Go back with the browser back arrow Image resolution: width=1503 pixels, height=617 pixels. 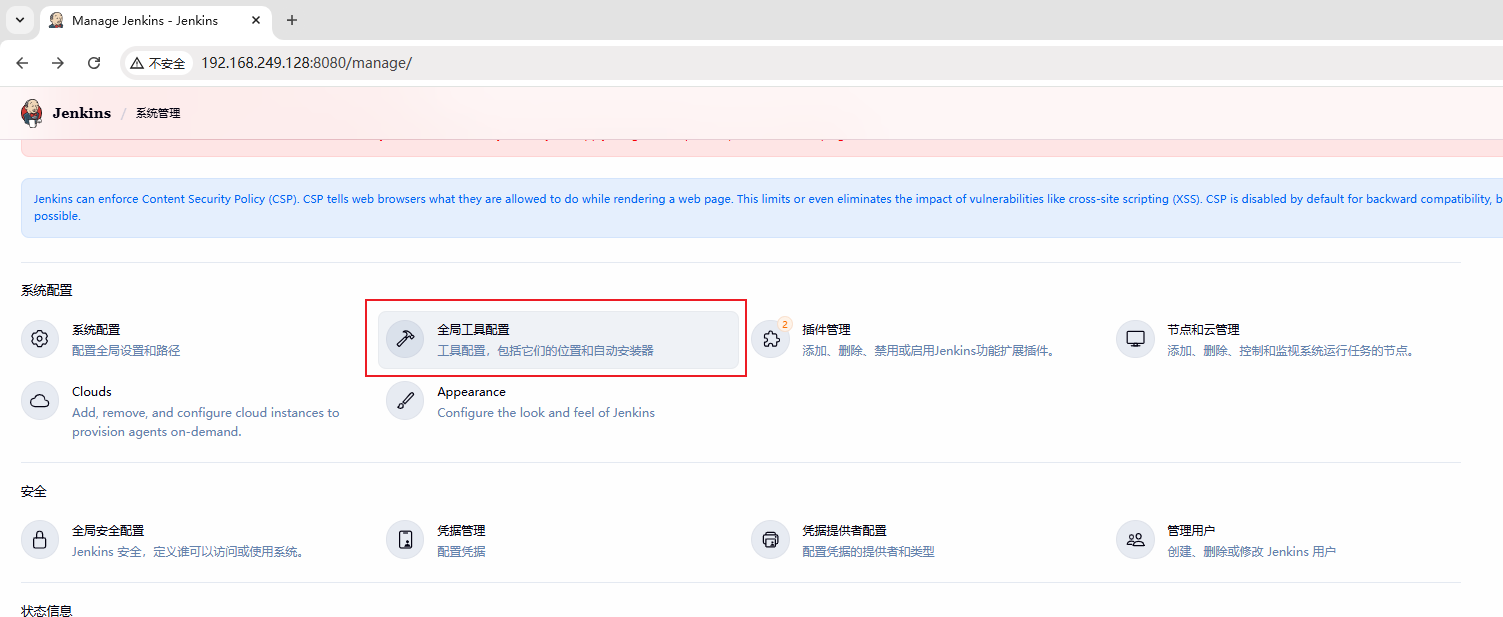point(22,63)
